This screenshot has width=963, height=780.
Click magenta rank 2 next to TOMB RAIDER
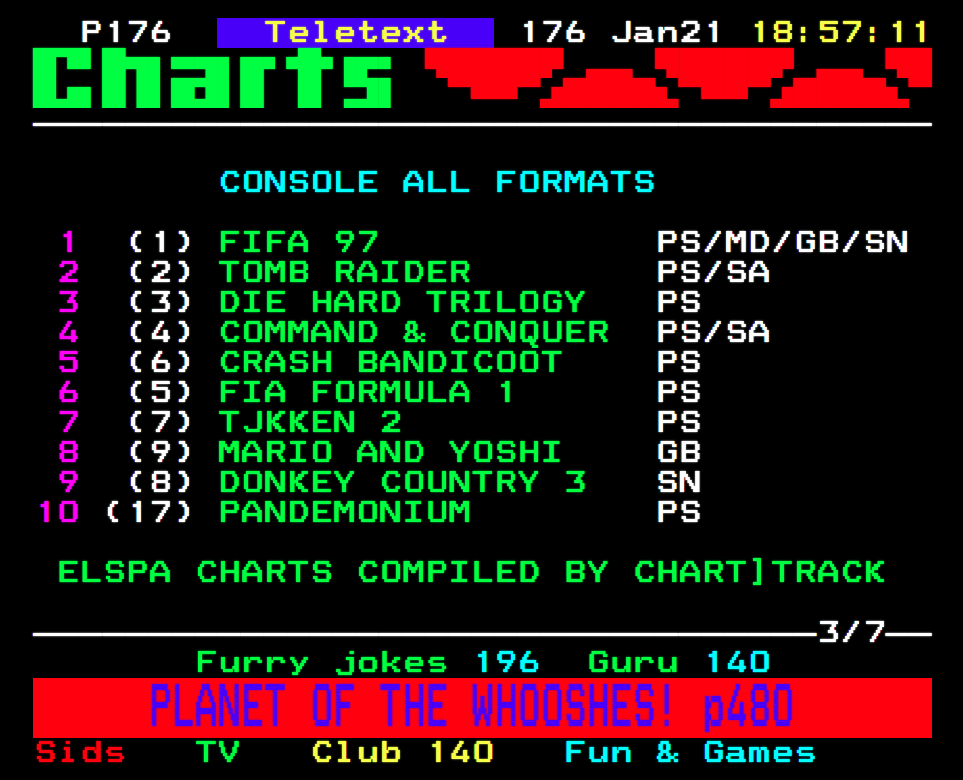click(69, 272)
